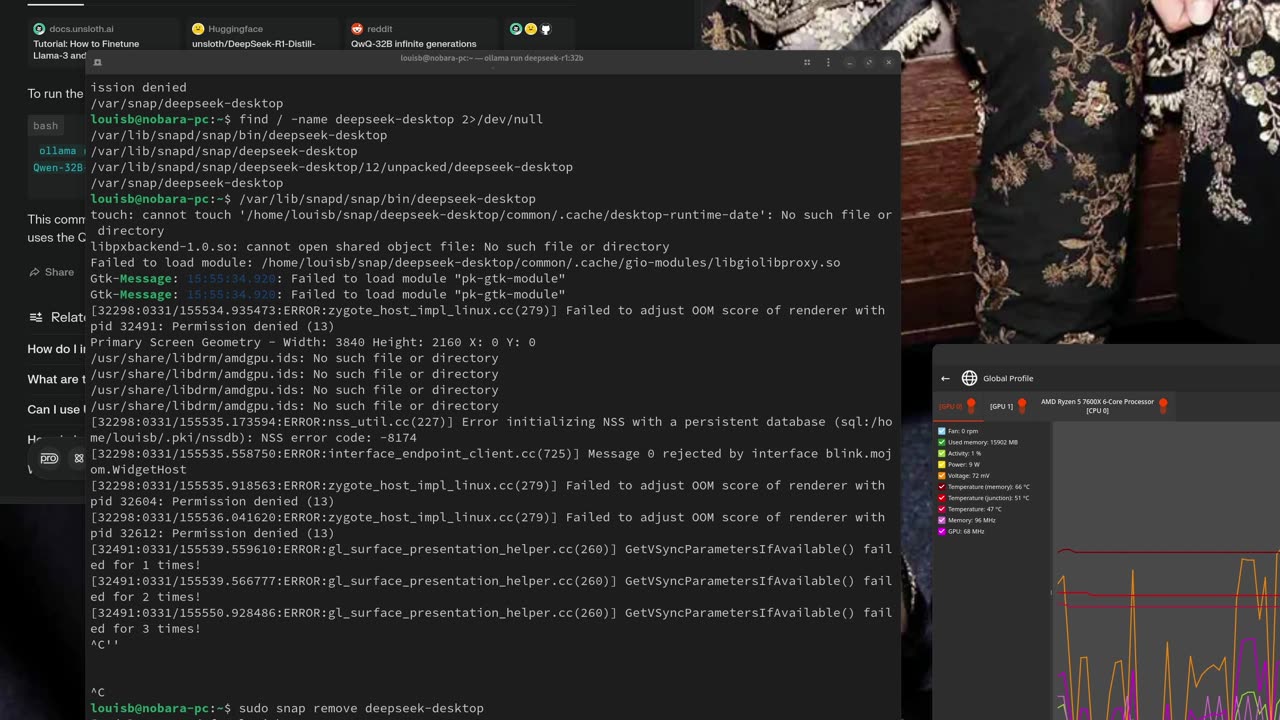This screenshot has height=720, width=1280.
Task: Toggle the Fan: 0 rpm checkbox
Action: [x=942, y=431]
